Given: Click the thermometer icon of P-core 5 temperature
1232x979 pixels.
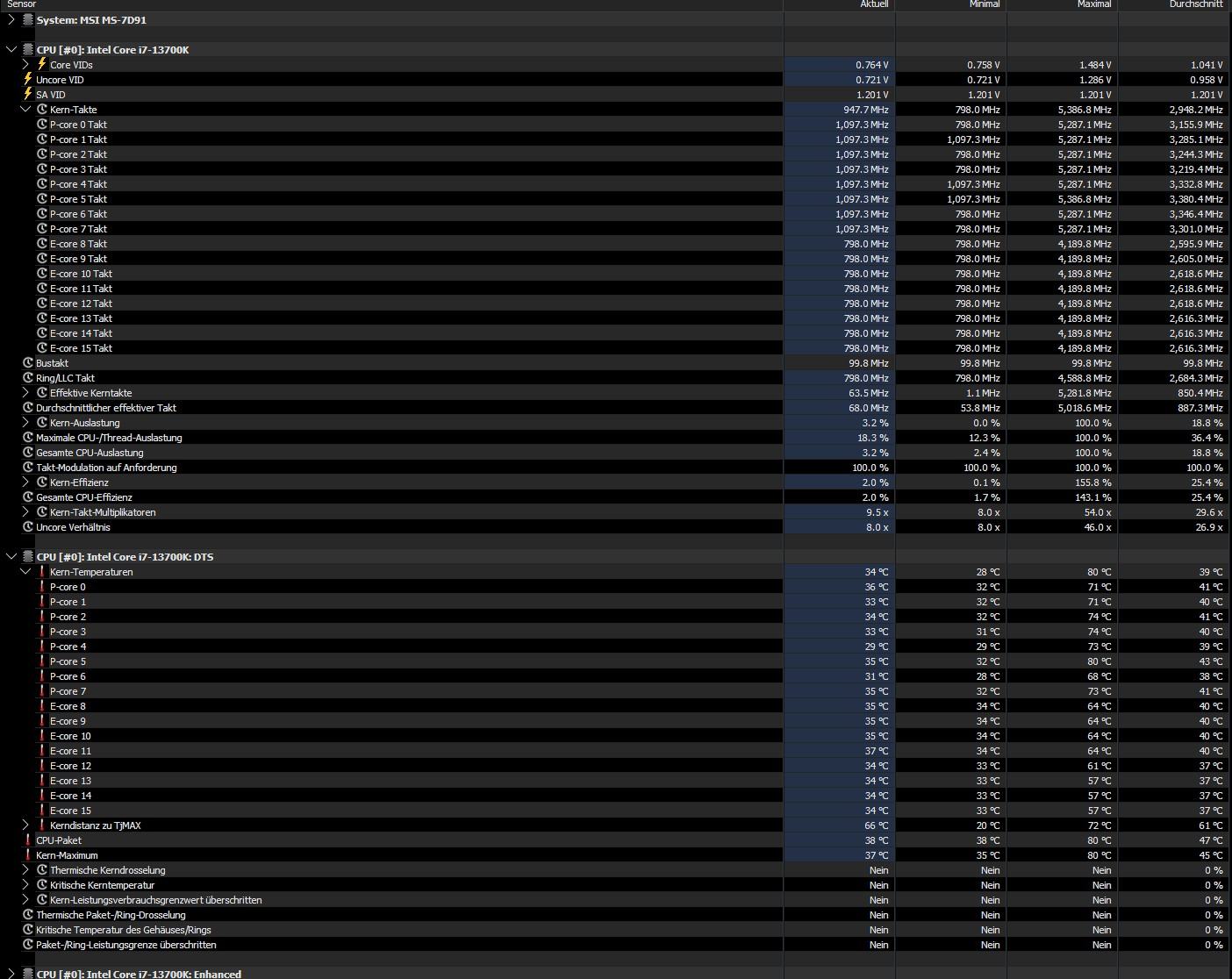Looking at the screenshot, I should click(x=42, y=661).
